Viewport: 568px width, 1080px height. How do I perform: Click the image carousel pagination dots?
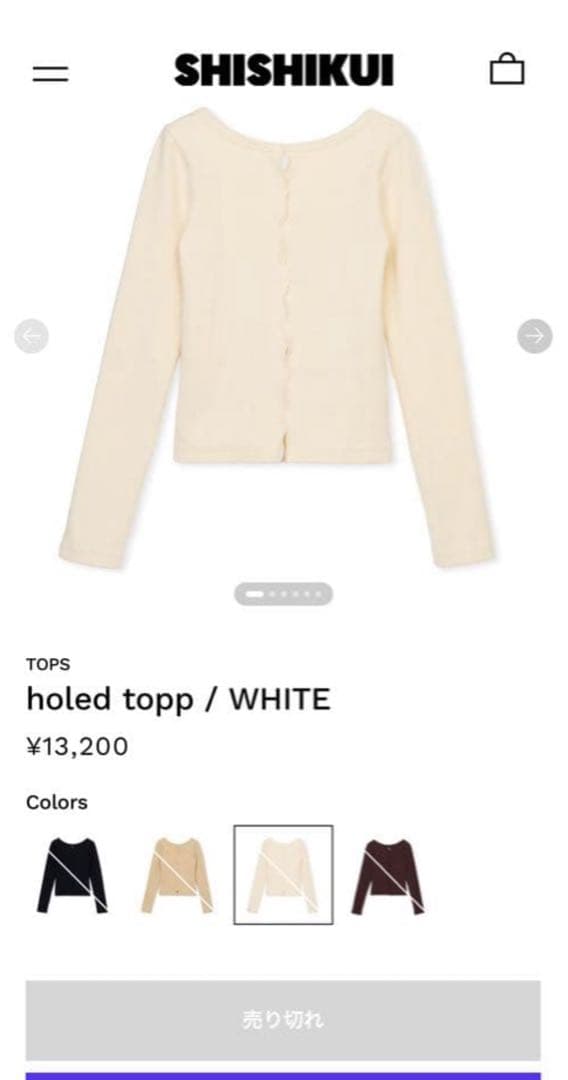[283, 594]
